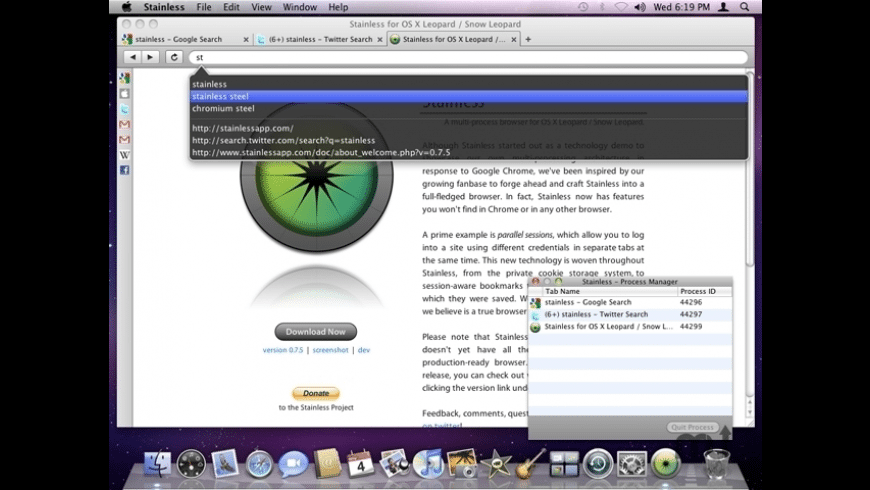The width and height of the screenshot is (870, 490).
Task: Select the search.twitter.com URL suggestion
Action: tap(469, 140)
